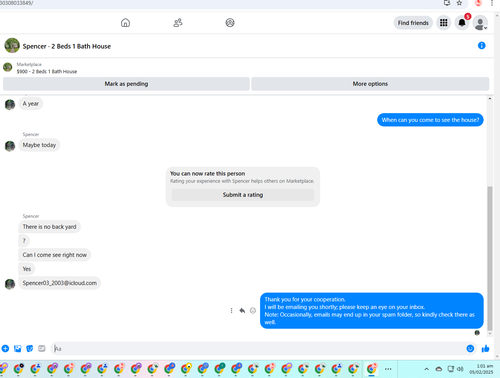
Task: Click browser install/cast icon in address bar
Action: pos(447,3)
